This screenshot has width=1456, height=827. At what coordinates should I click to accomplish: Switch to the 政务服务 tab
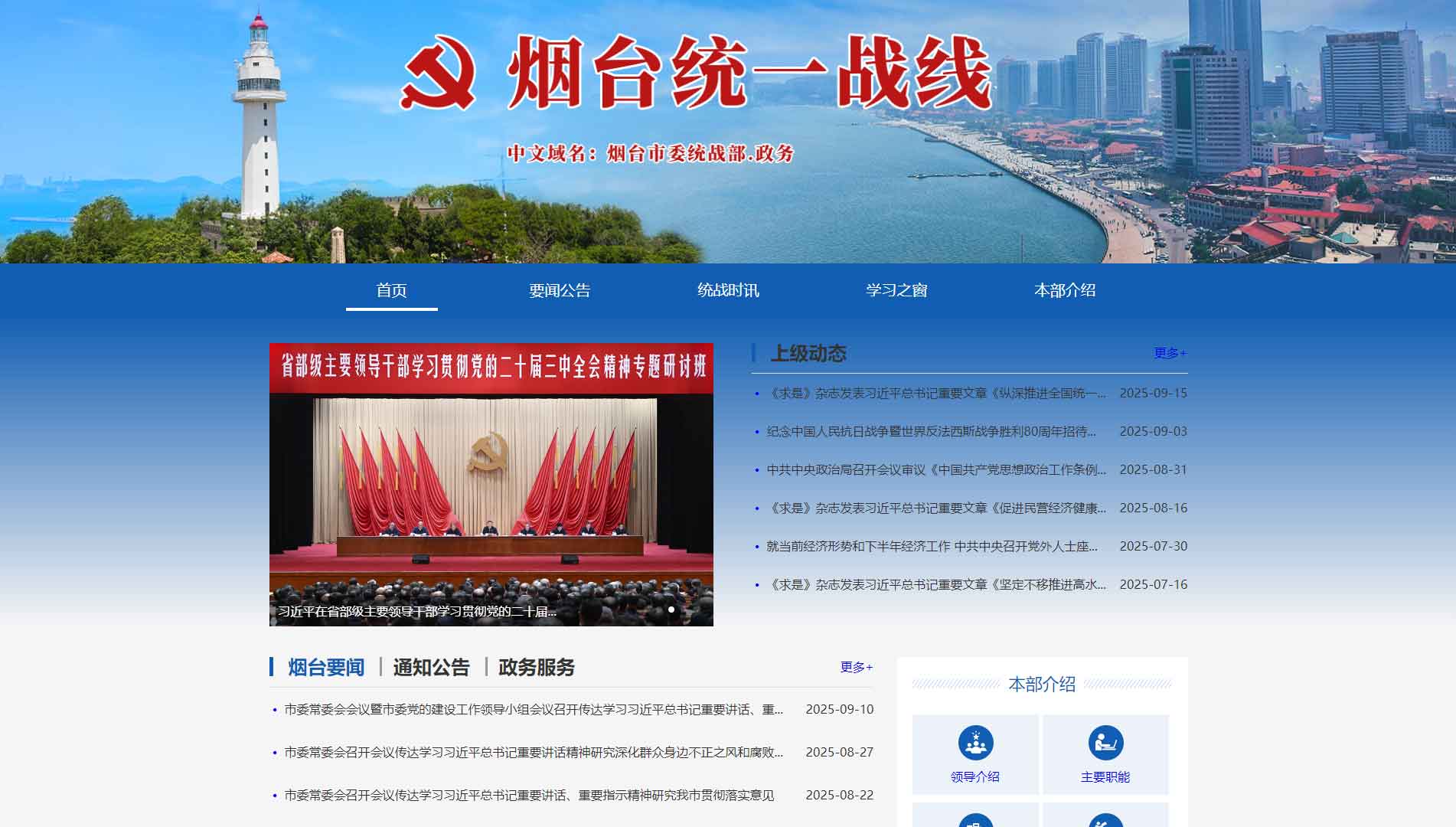(537, 668)
